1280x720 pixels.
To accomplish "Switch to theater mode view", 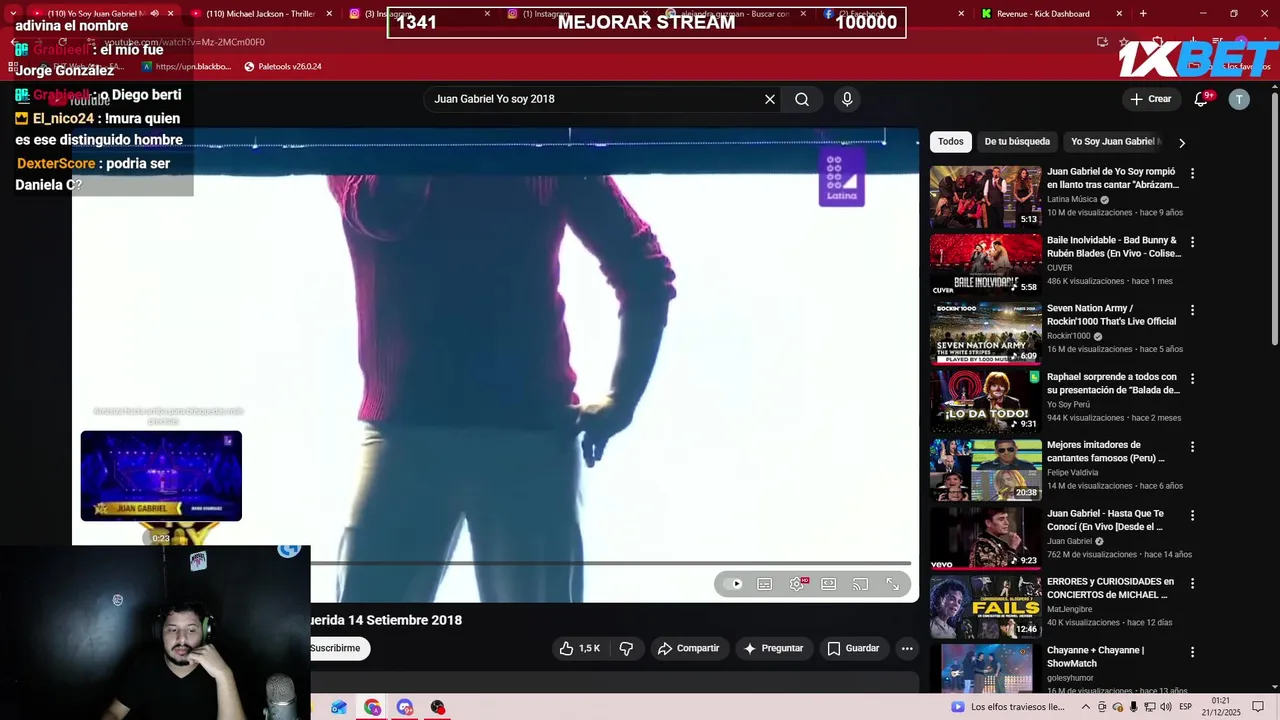I will point(829,584).
